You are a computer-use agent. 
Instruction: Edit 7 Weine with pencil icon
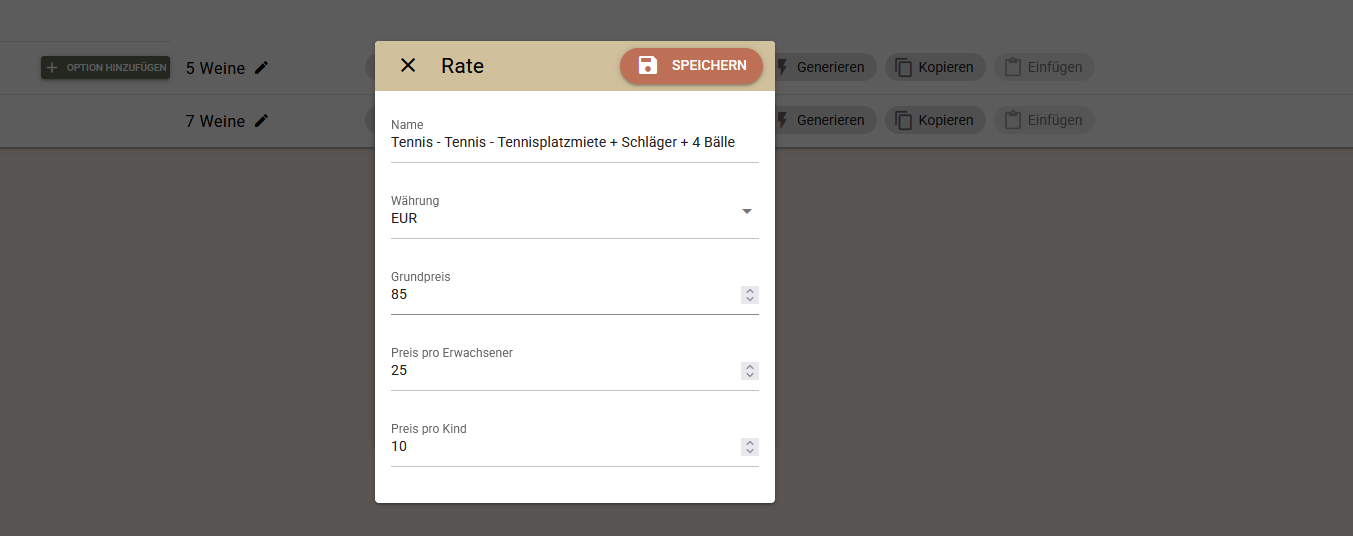click(261, 120)
